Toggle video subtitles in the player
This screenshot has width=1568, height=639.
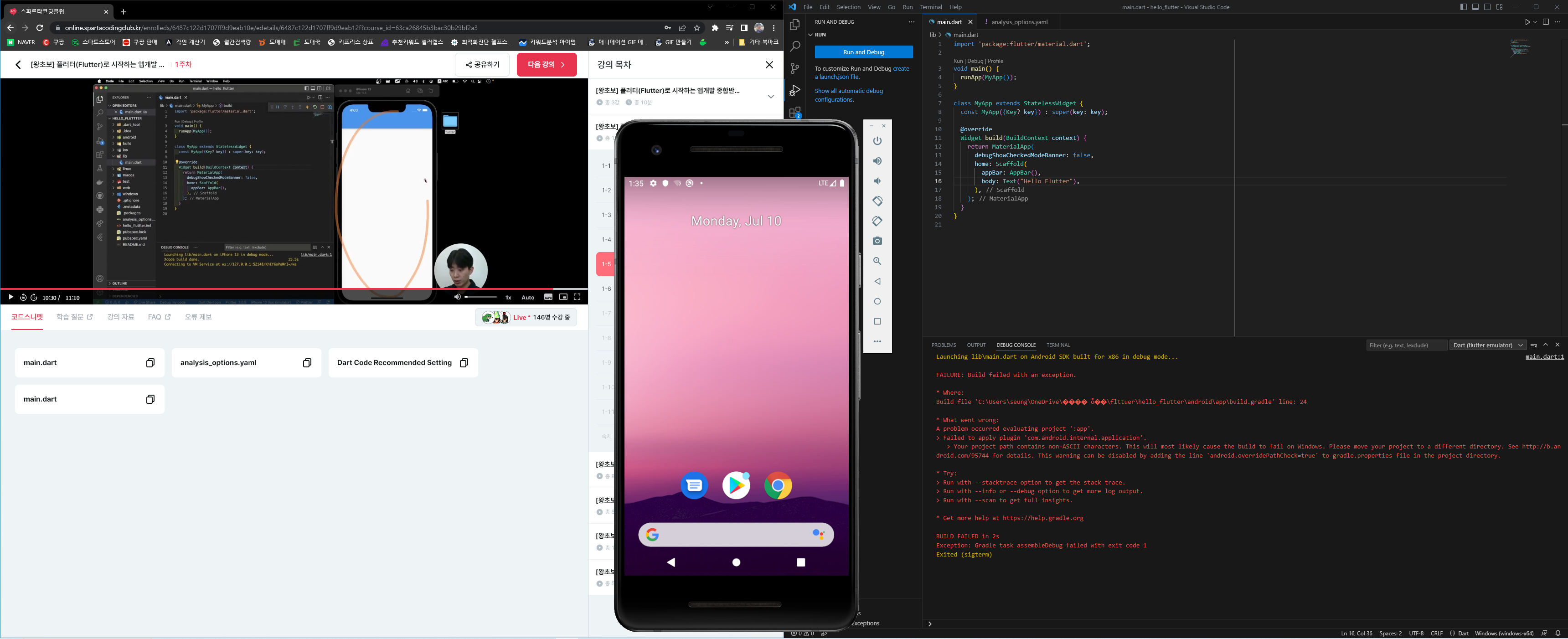tap(548, 297)
